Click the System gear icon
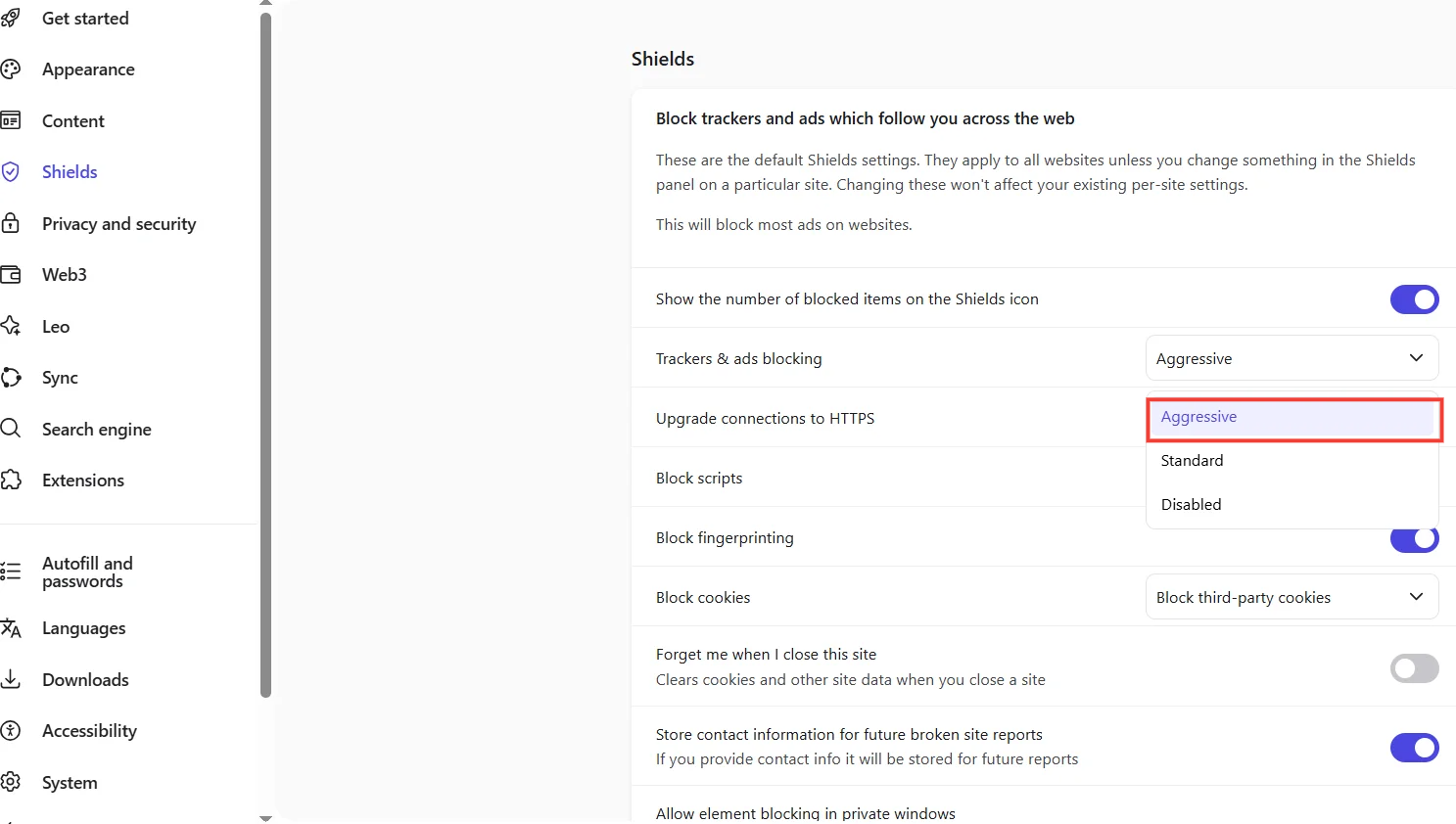 point(12,782)
